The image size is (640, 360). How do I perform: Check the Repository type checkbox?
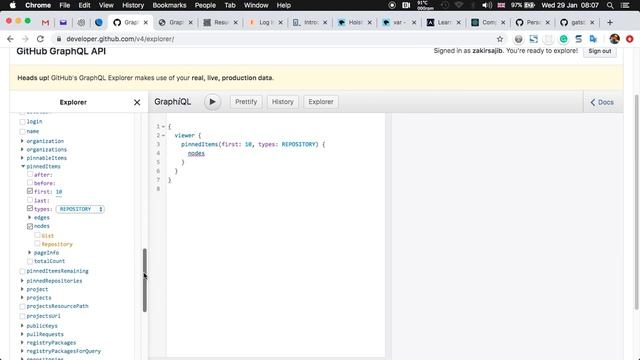37,244
